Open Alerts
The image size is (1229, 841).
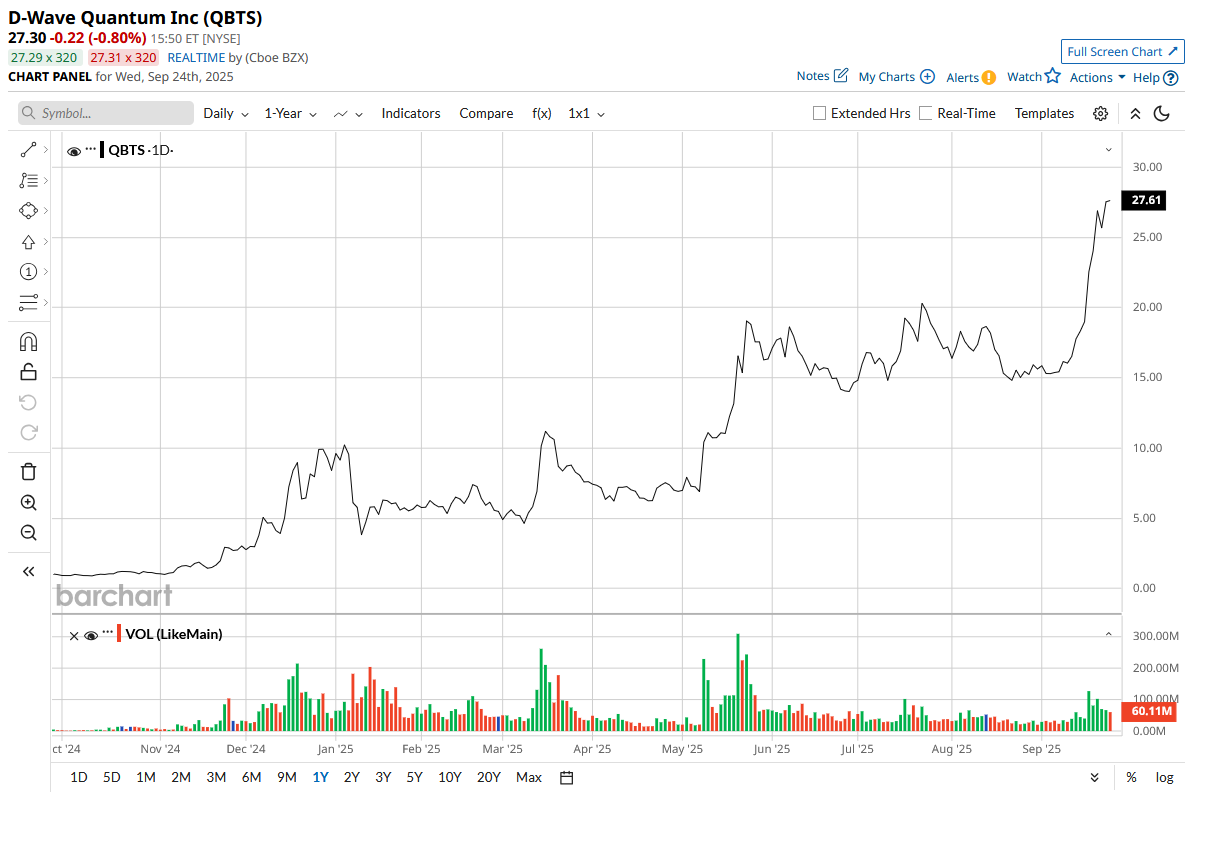(x=970, y=77)
